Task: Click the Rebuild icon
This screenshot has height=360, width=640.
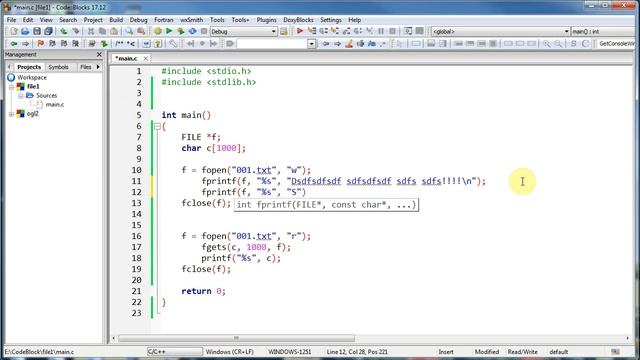Action: (x=192, y=31)
